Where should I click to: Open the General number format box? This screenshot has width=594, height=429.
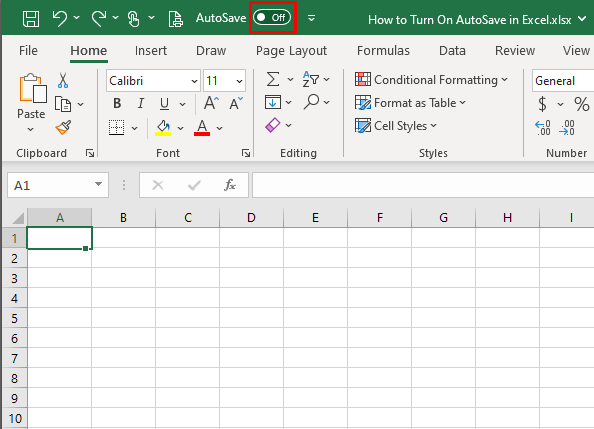[563, 81]
